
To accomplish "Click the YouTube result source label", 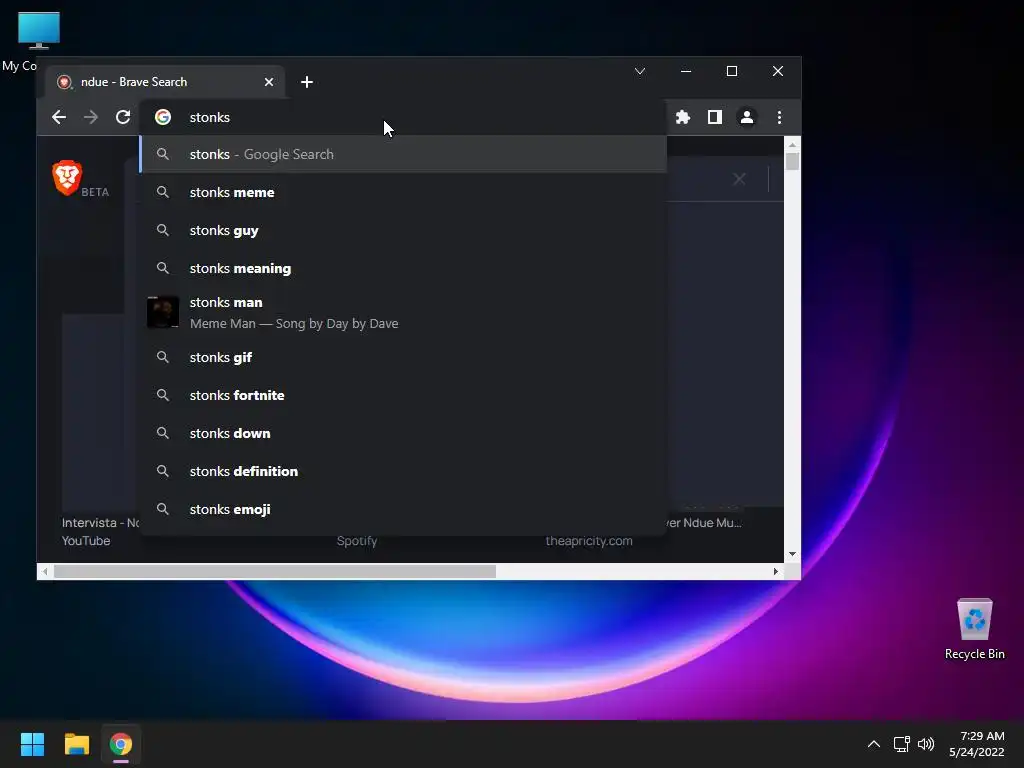I will (x=86, y=541).
